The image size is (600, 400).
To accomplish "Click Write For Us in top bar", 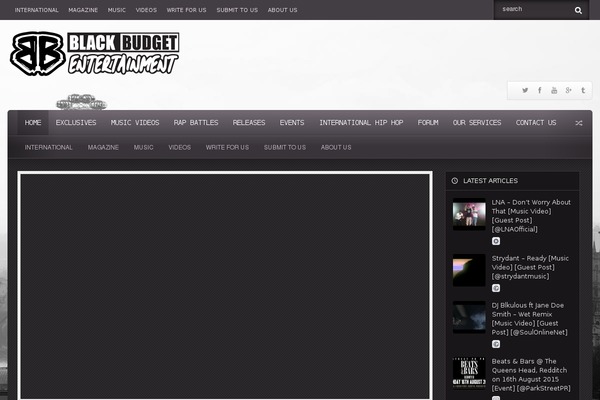I will (186, 10).
